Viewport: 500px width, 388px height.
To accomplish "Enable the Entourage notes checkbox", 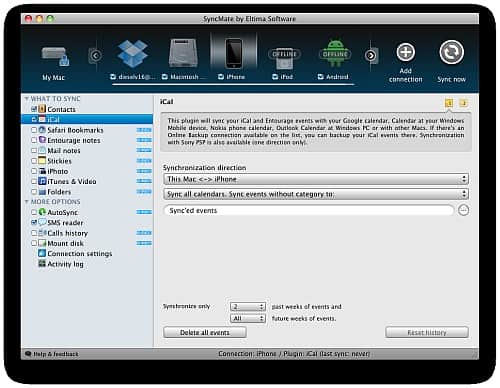I will (34, 140).
